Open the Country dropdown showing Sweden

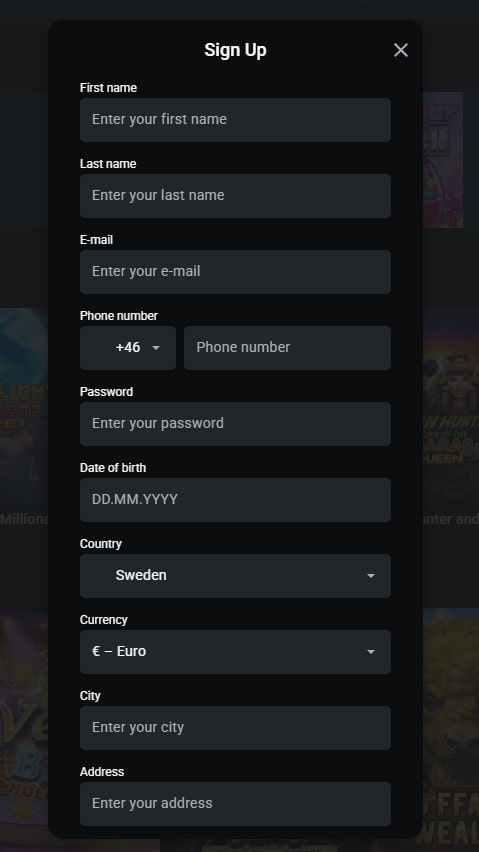click(235, 576)
